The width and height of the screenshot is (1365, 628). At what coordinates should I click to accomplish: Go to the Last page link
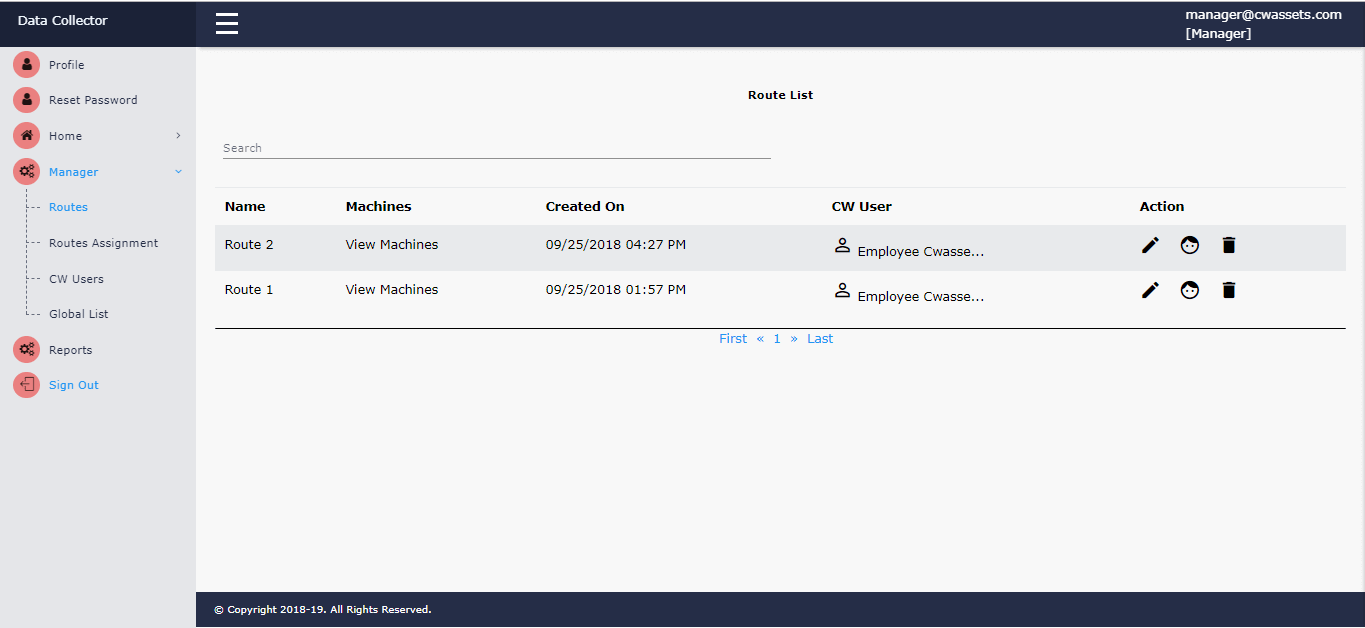click(x=820, y=339)
